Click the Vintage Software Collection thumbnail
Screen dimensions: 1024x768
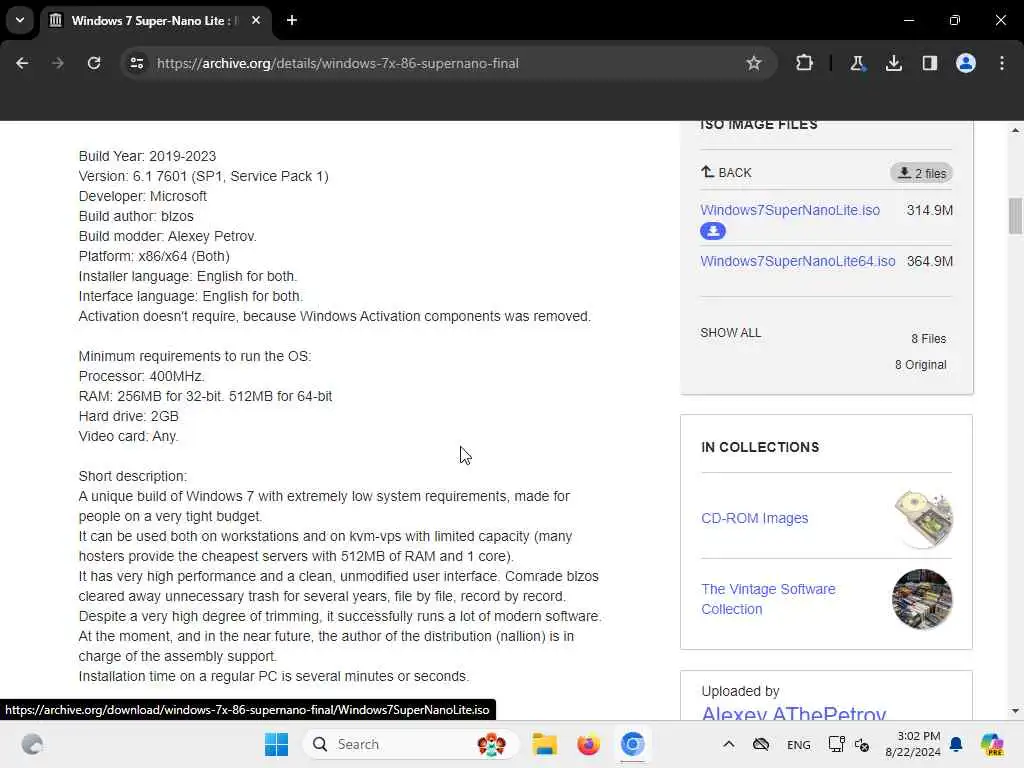[922, 599]
